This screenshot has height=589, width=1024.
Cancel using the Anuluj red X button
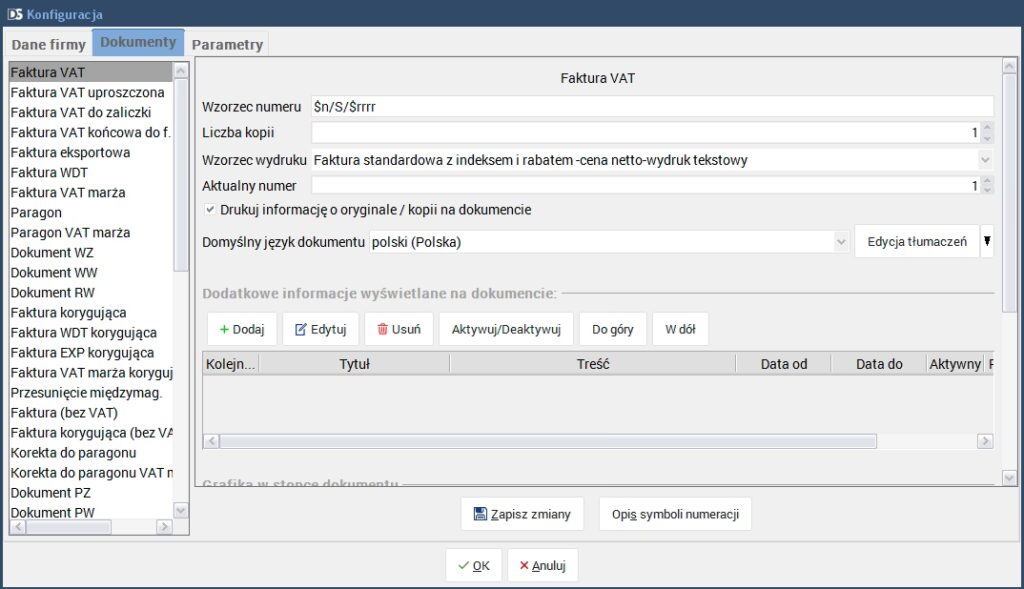542,565
